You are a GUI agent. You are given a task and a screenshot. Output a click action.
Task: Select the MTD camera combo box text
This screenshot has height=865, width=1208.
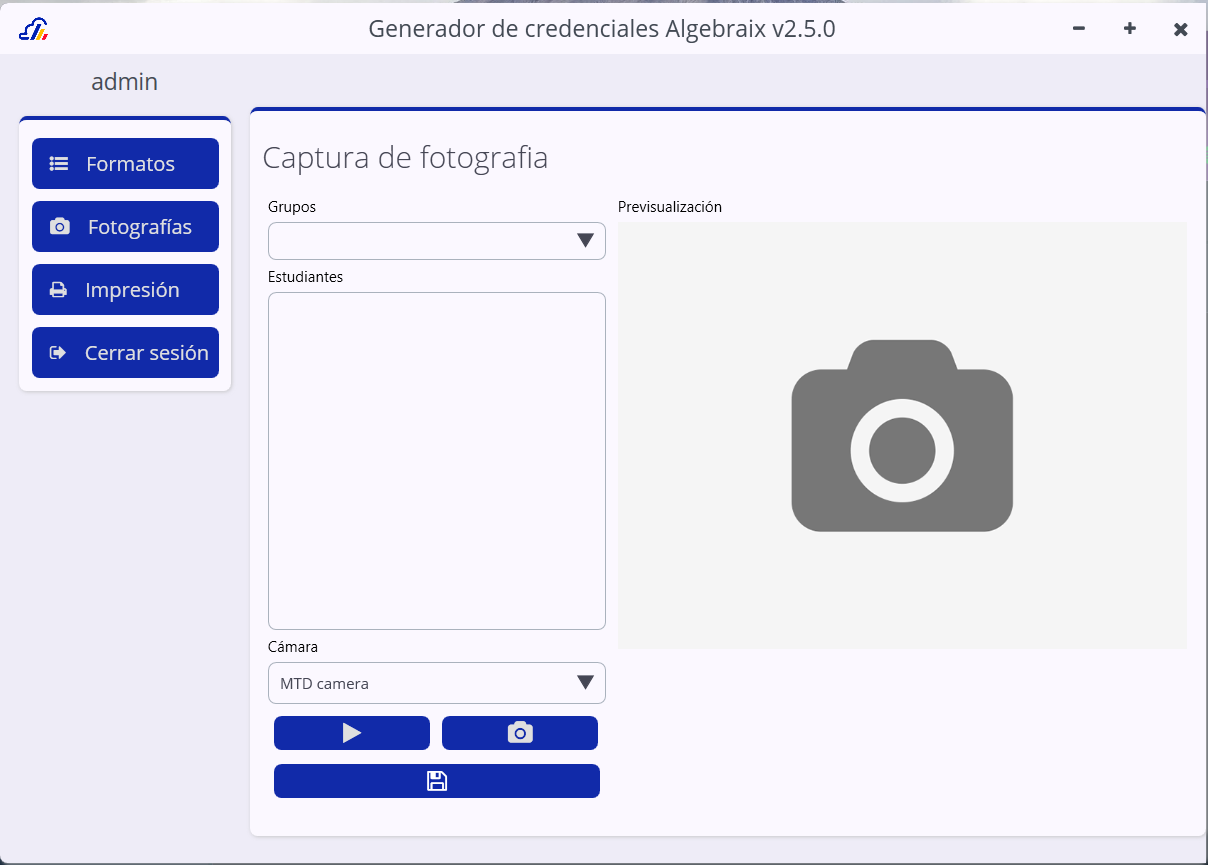pos(325,684)
